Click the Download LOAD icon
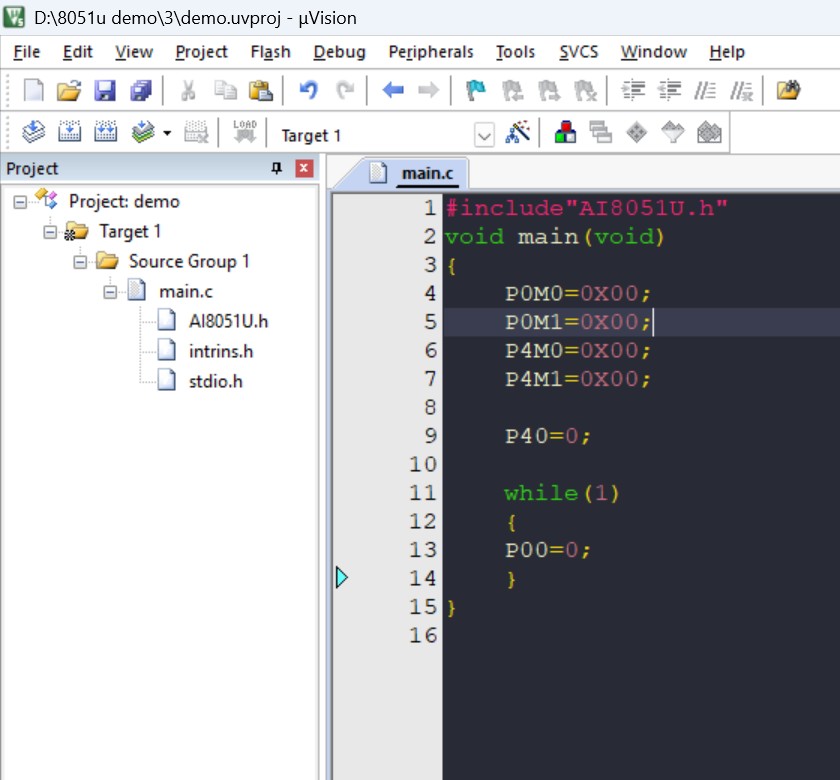Image resolution: width=840 pixels, height=780 pixels. (244, 133)
